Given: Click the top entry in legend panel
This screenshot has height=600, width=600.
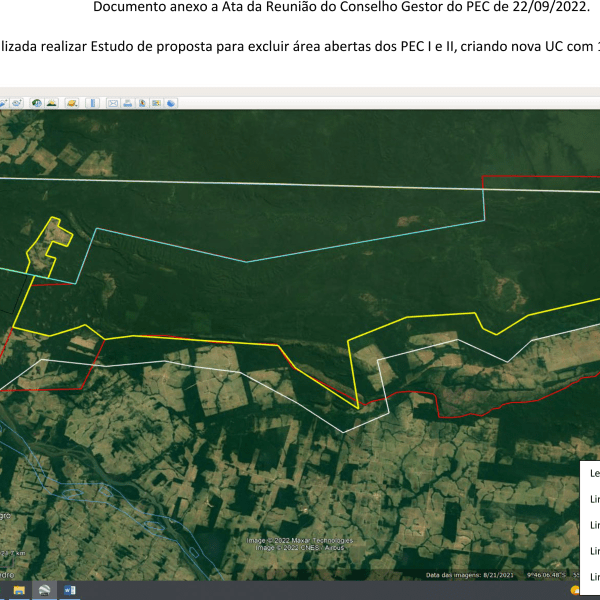Looking at the screenshot, I should pos(592,474).
